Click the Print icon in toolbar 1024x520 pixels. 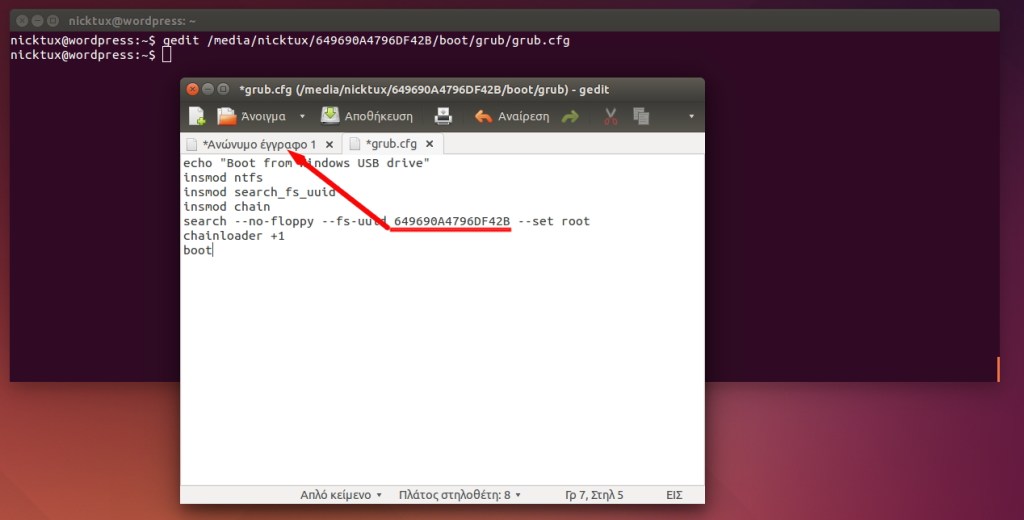tap(443, 116)
